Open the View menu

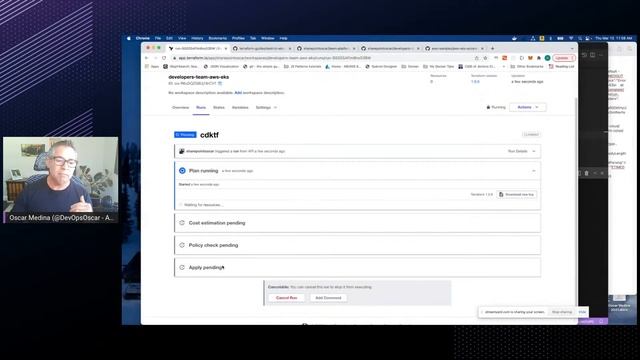(x=182, y=38)
